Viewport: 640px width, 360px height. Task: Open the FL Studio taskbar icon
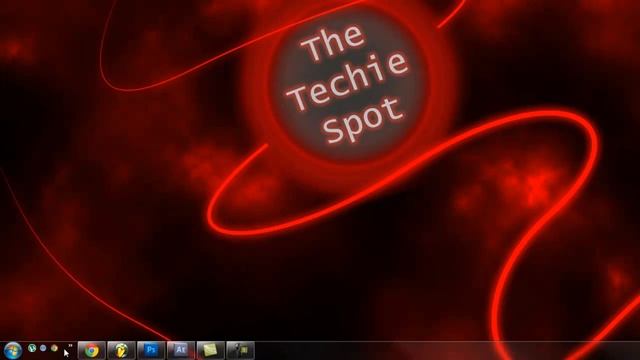point(121,351)
